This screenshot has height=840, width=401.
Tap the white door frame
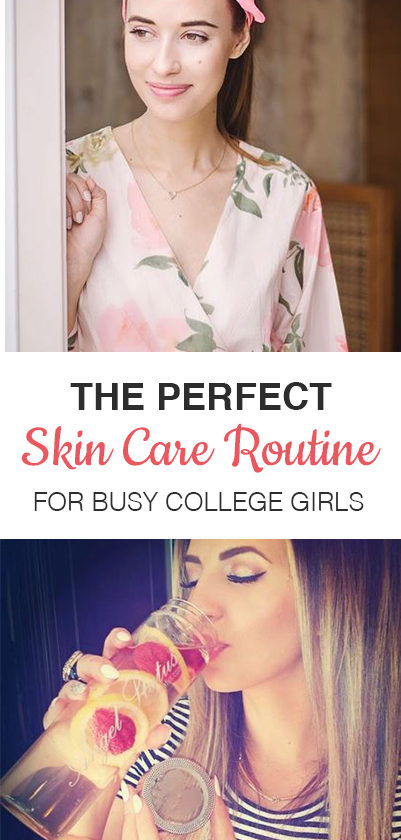36,176
